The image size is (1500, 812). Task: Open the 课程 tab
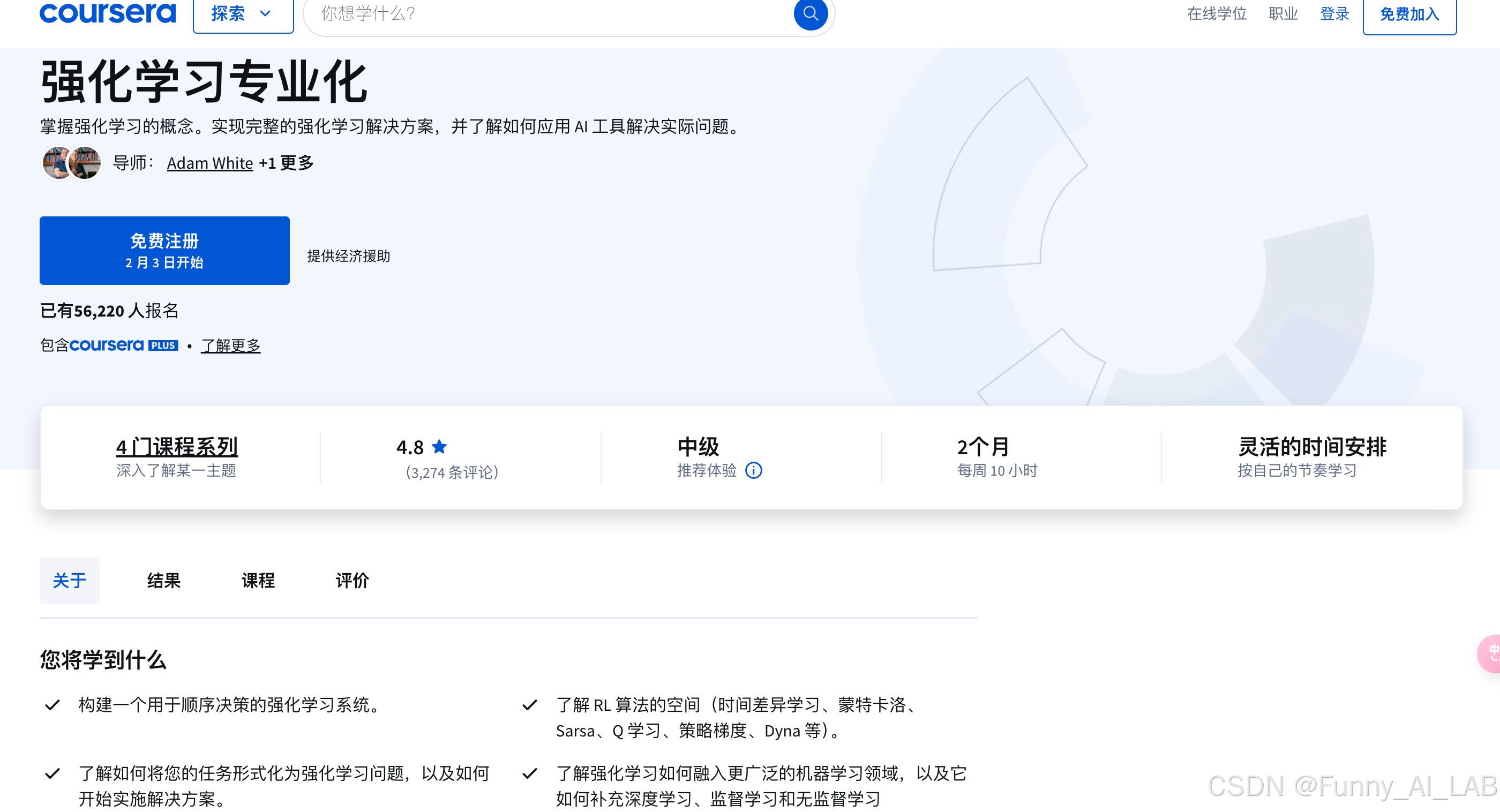(258, 580)
